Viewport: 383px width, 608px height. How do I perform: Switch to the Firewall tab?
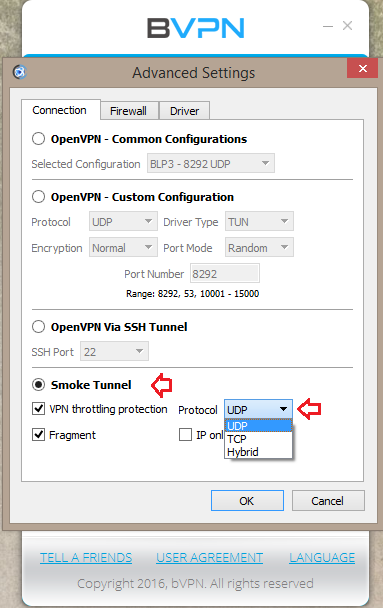(x=129, y=111)
